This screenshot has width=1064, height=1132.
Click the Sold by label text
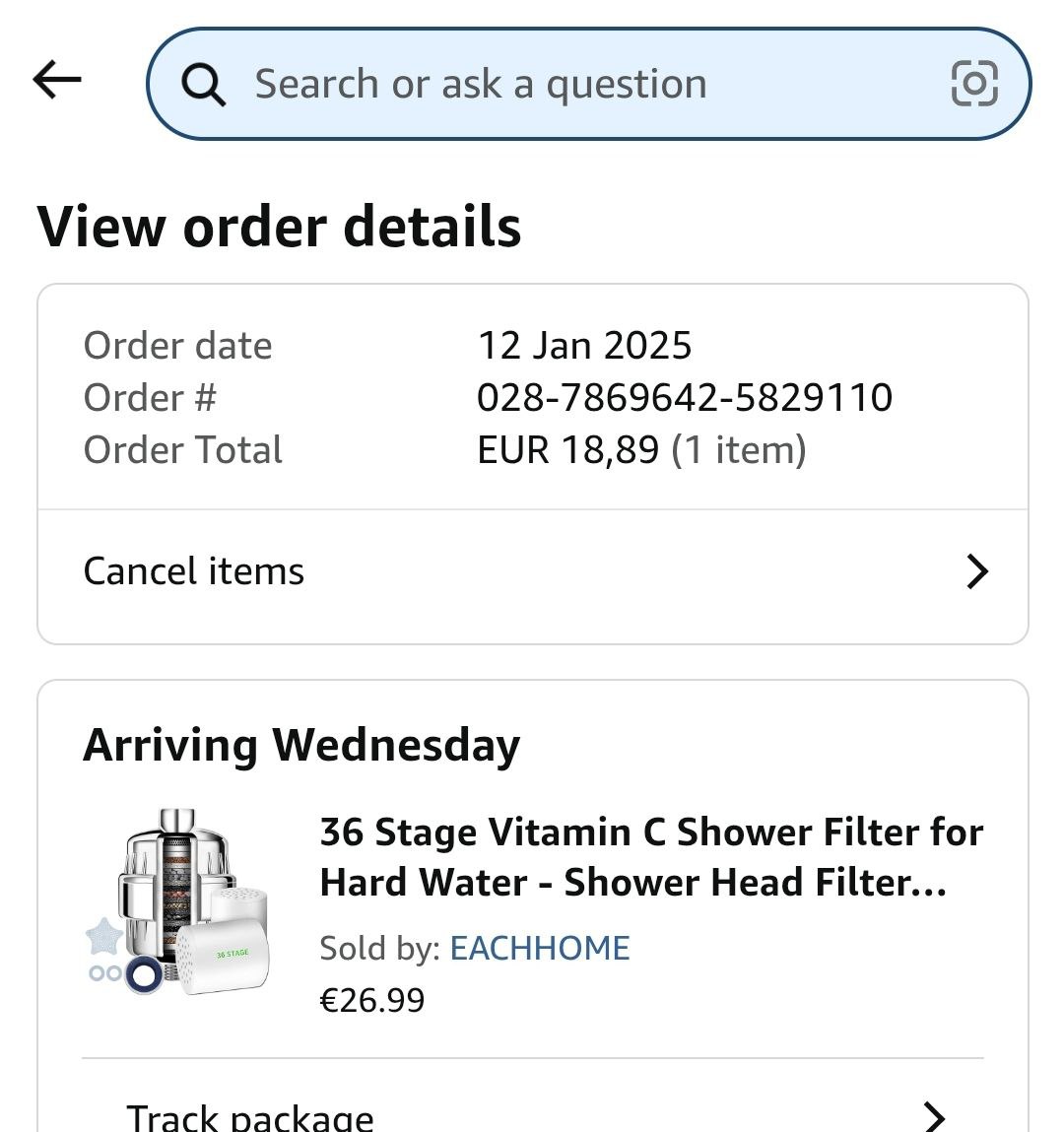[x=379, y=948]
